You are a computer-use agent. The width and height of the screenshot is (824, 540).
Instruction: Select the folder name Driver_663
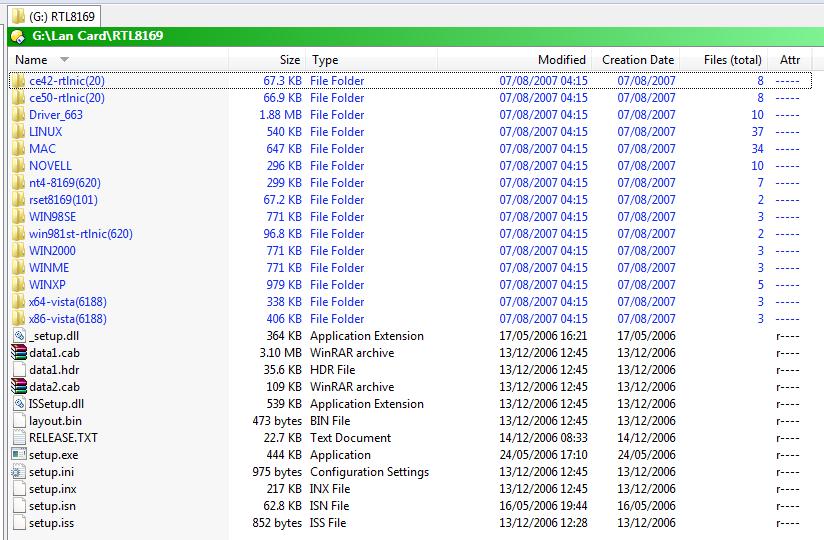point(56,115)
